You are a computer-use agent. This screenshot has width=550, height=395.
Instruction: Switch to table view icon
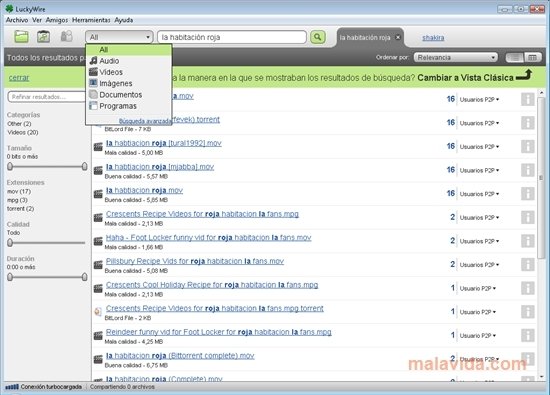[x=532, y=58]
